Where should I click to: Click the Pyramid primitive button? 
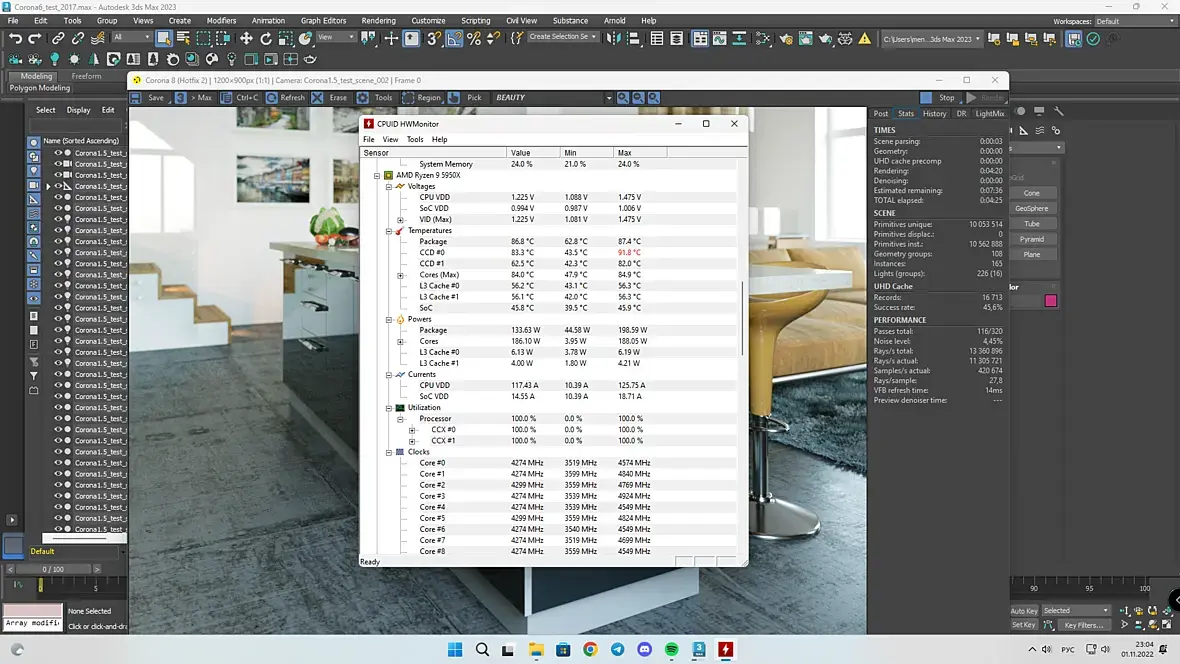pyautogui.click(x=1032, y=239)
